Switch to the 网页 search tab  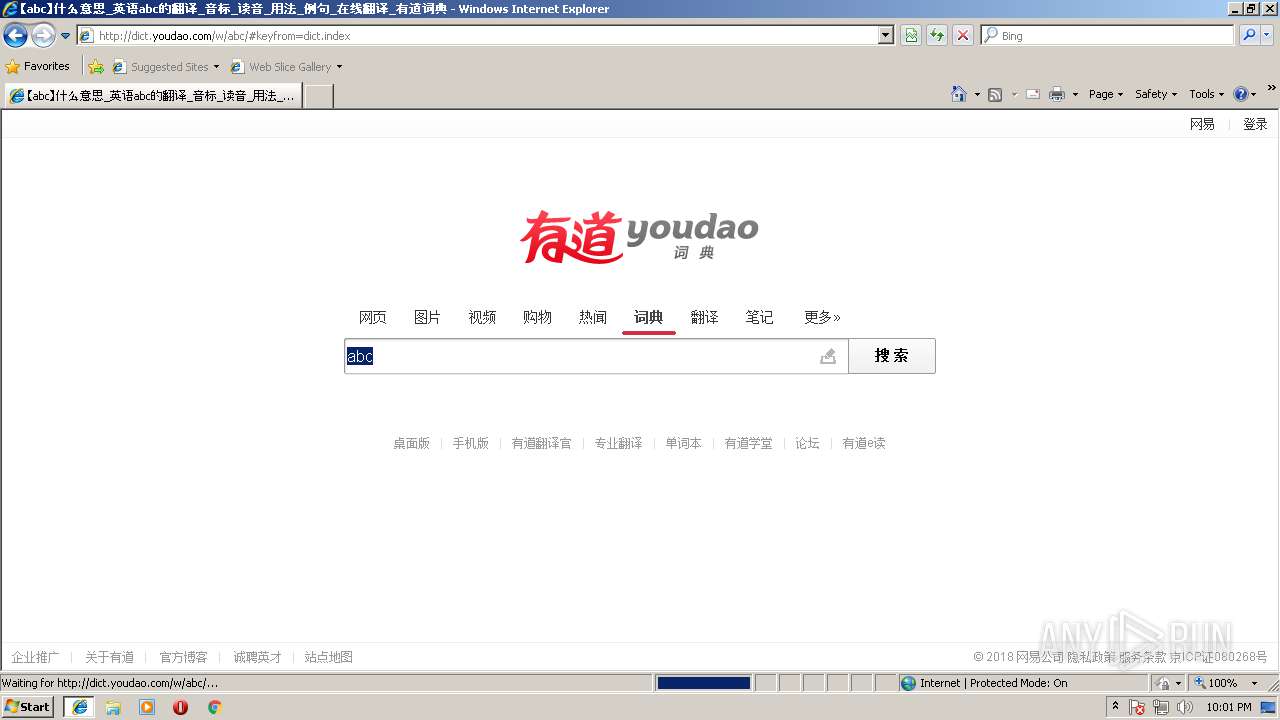click(373, 317)
